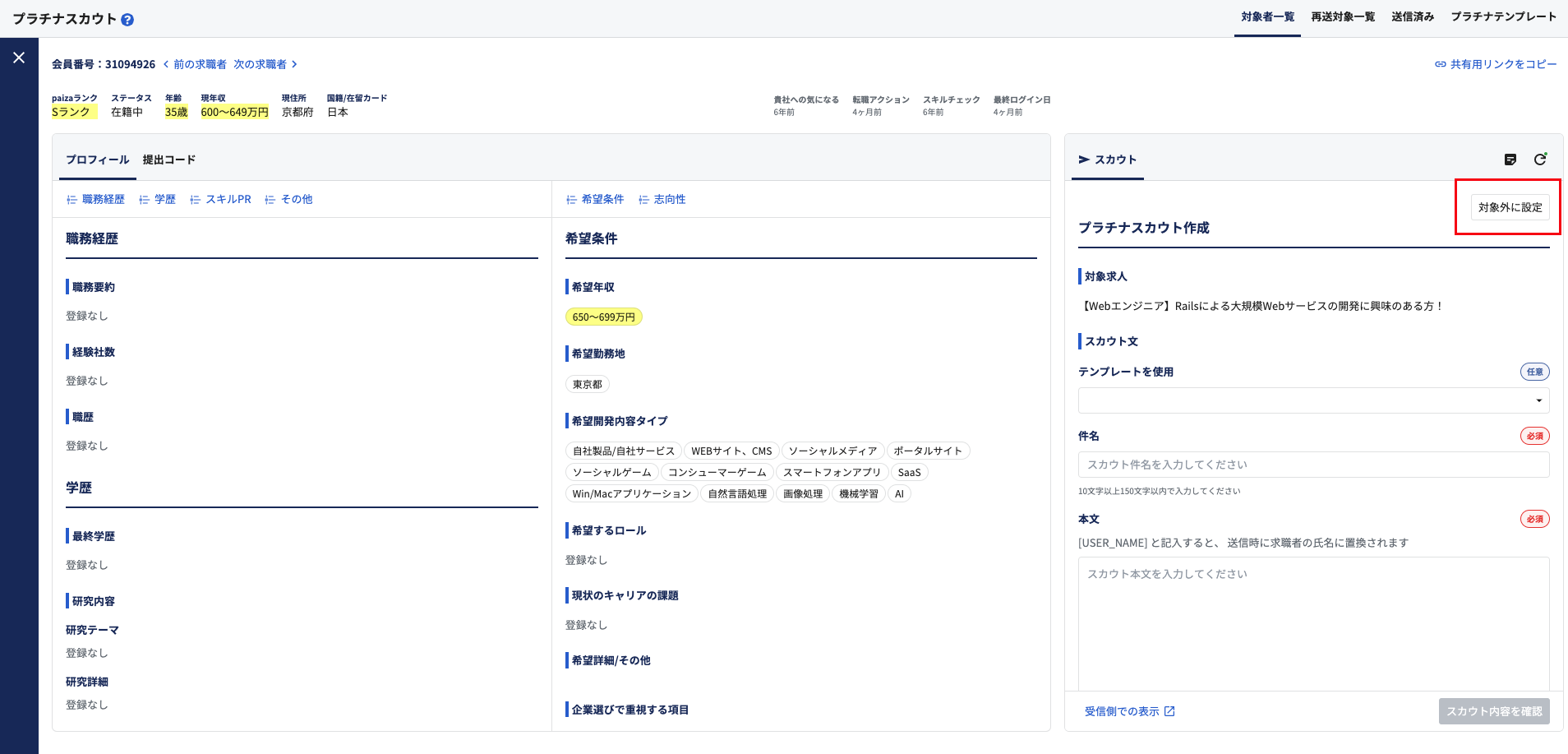
Task: Jump to 志向性 section anchor
Action: pyautogui.click(x=662, y=199)
